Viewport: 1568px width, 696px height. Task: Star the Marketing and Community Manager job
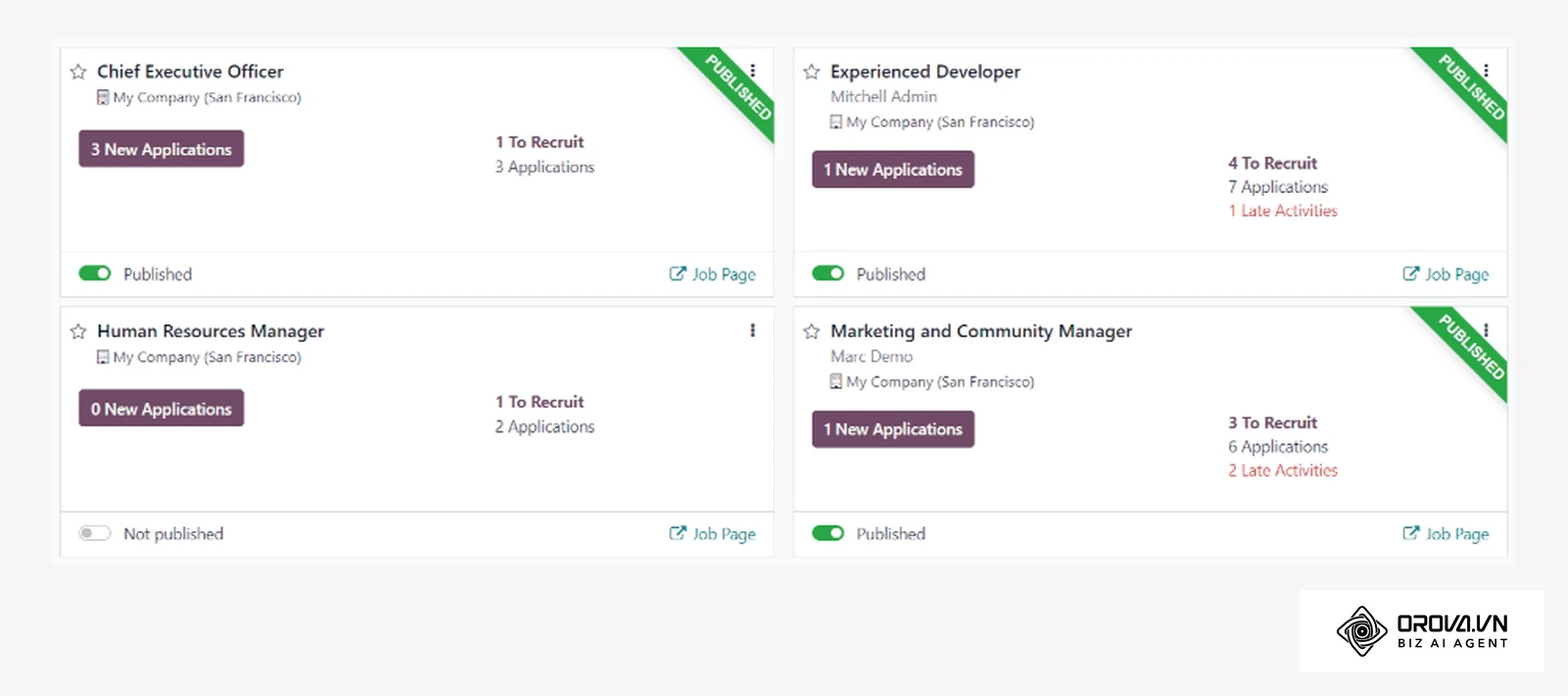click(x=811, y=331)
